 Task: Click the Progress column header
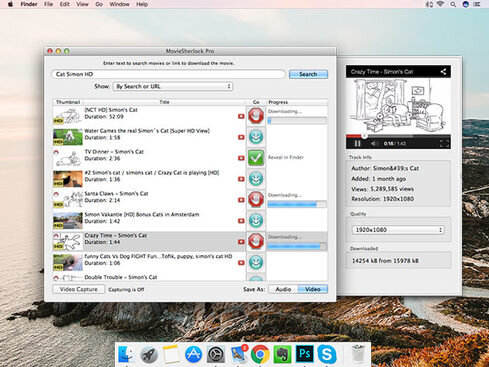(x=297, y=102)
